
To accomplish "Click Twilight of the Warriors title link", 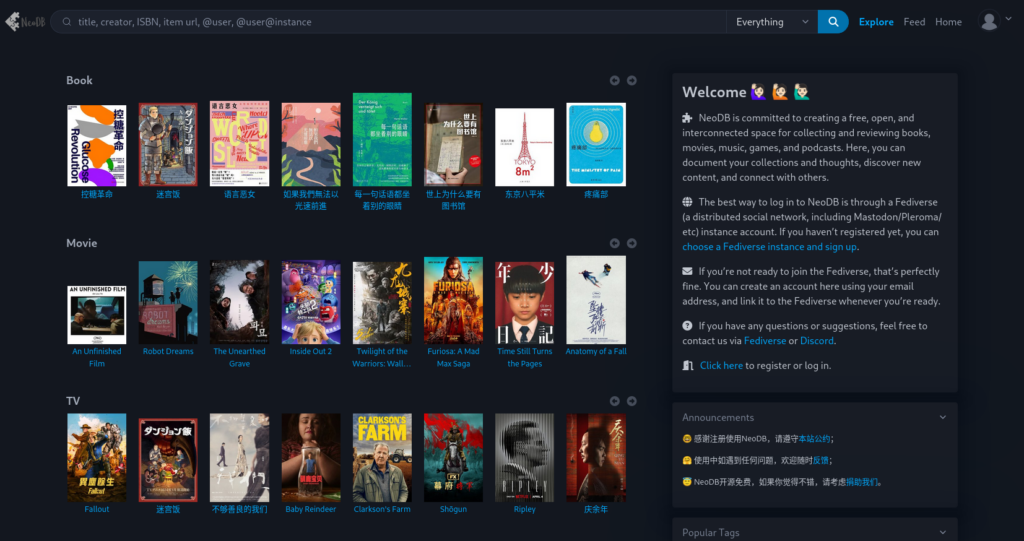I will click(x=382, y=357).
